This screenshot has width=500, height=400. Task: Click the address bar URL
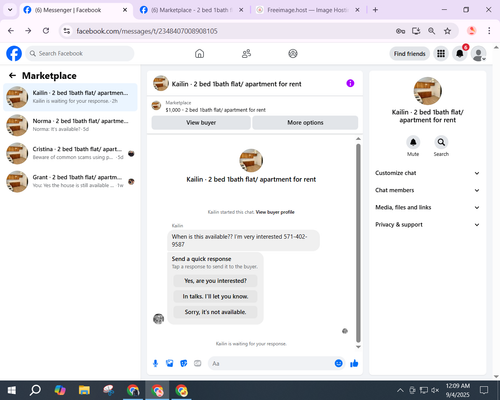click(x=147, y=31)
